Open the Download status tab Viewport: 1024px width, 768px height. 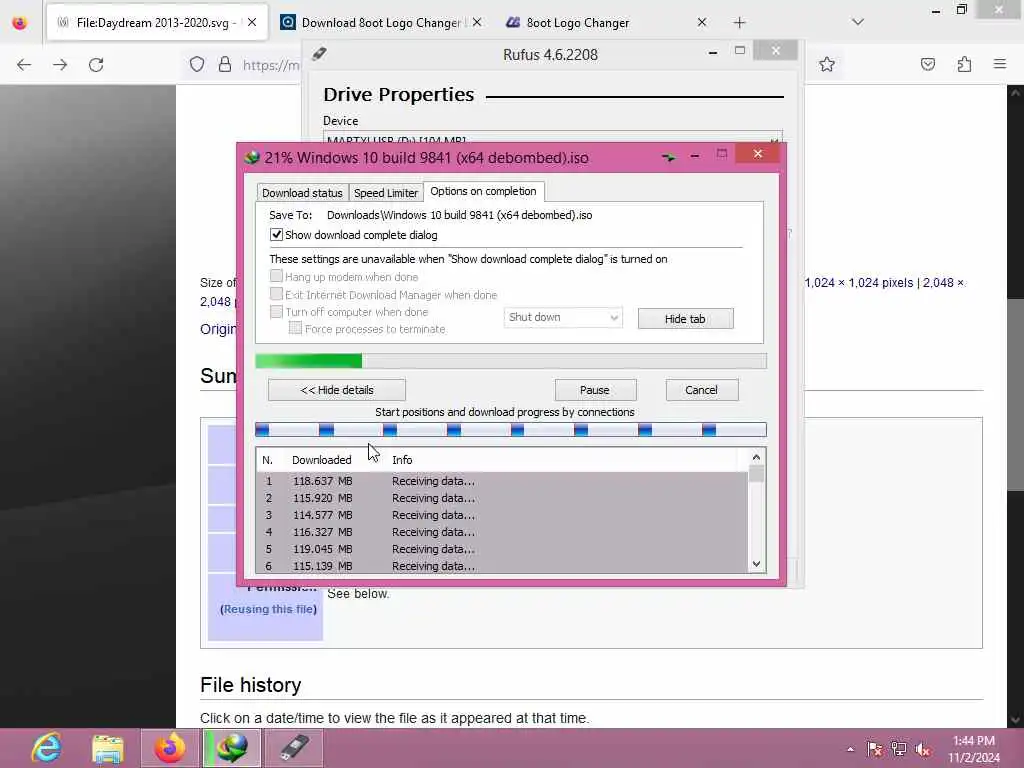pos(302,193)
